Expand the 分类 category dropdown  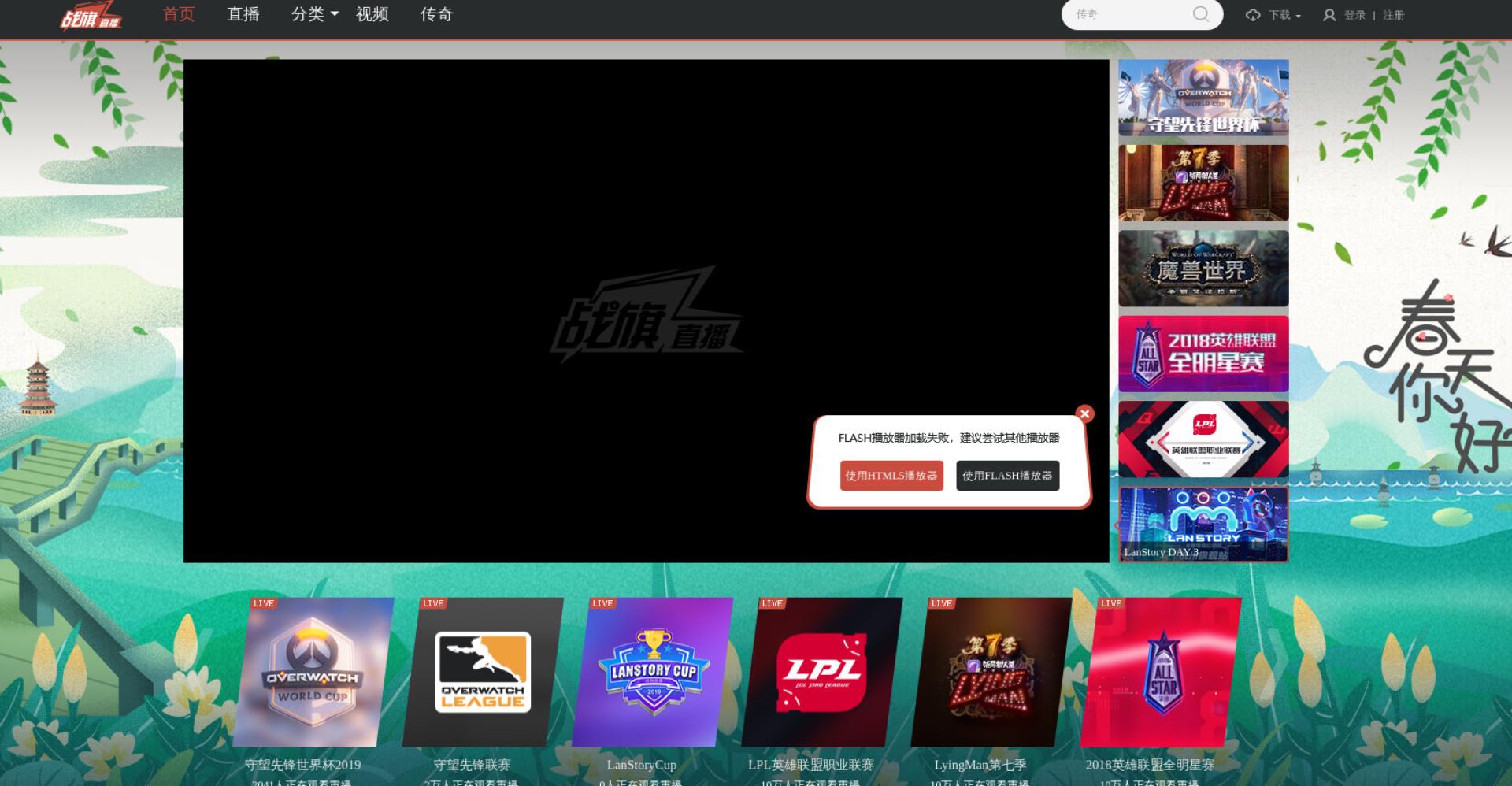click(315, 14)
